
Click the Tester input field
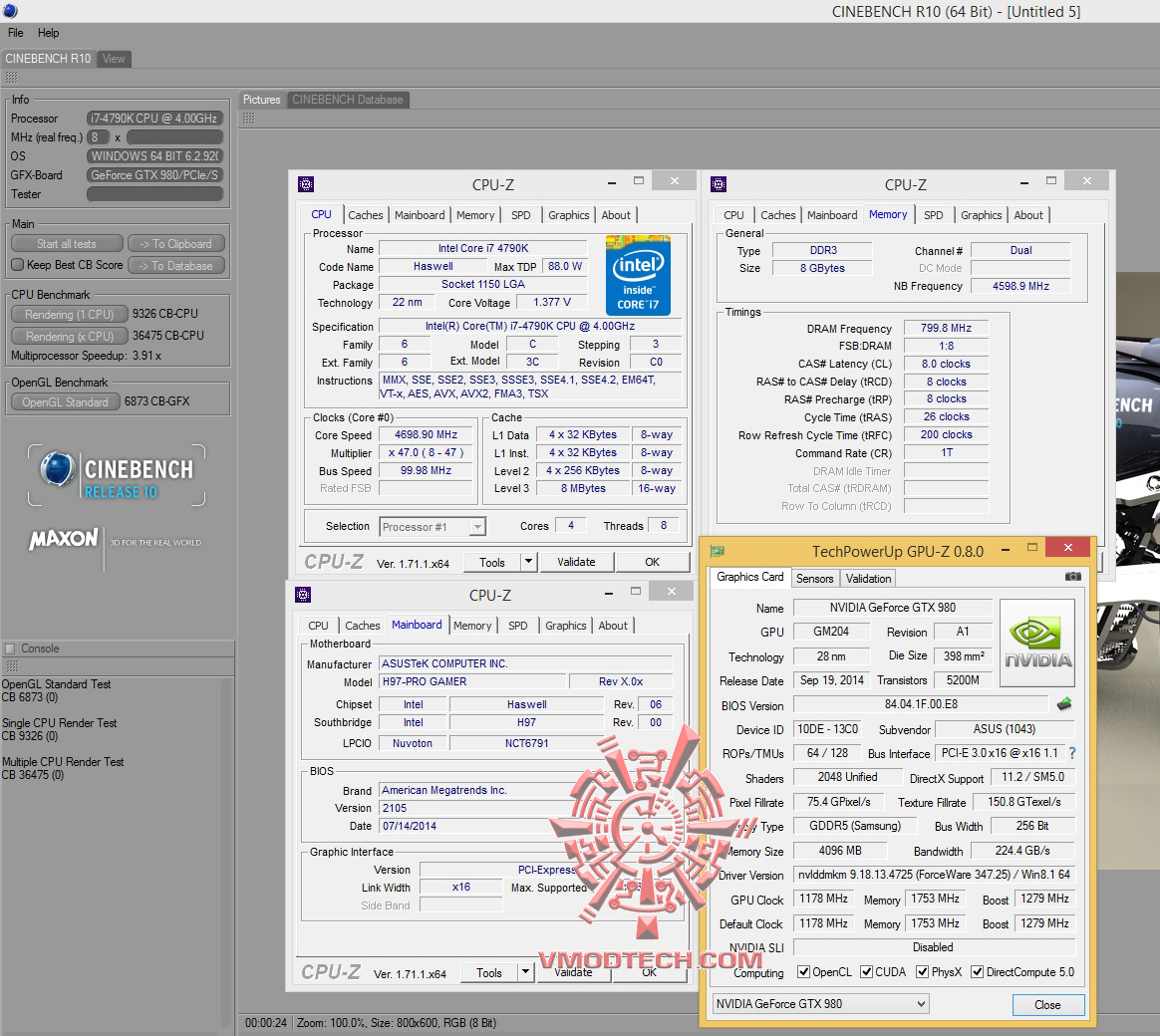point(154,194)
